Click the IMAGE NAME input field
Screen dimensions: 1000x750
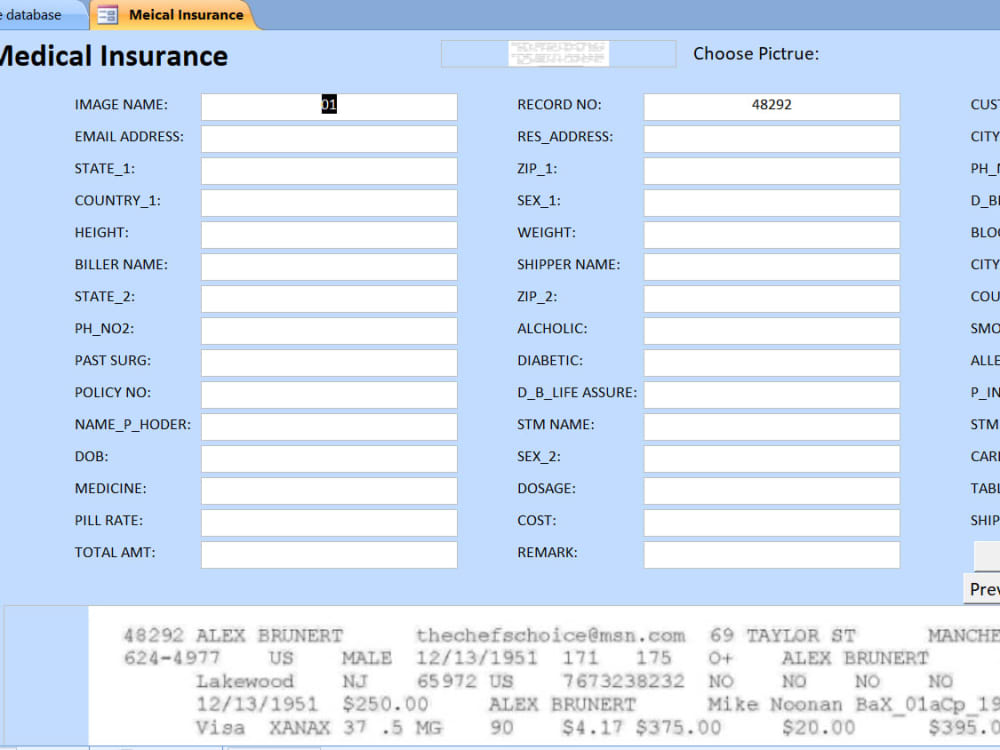click(x=329, y=107)
